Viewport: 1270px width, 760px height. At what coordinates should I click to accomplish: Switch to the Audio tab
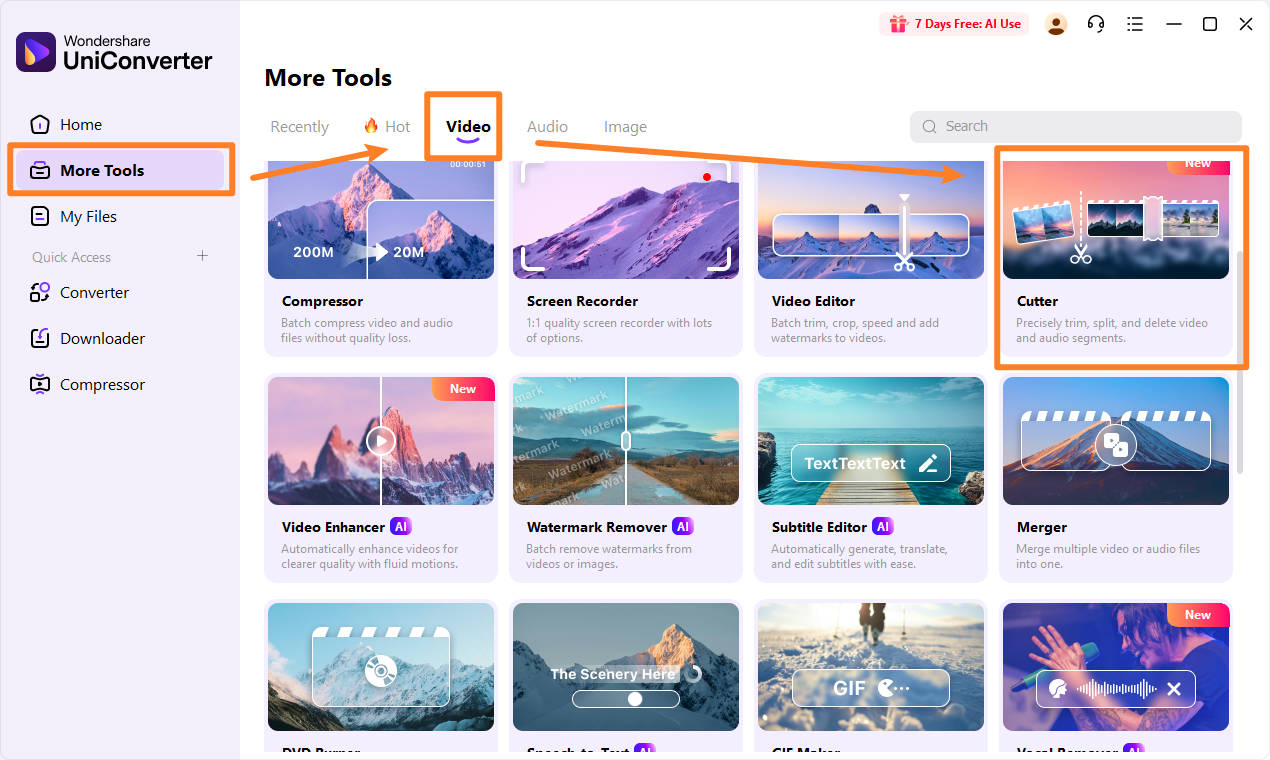pyautogui.click(x=547, y=127)
